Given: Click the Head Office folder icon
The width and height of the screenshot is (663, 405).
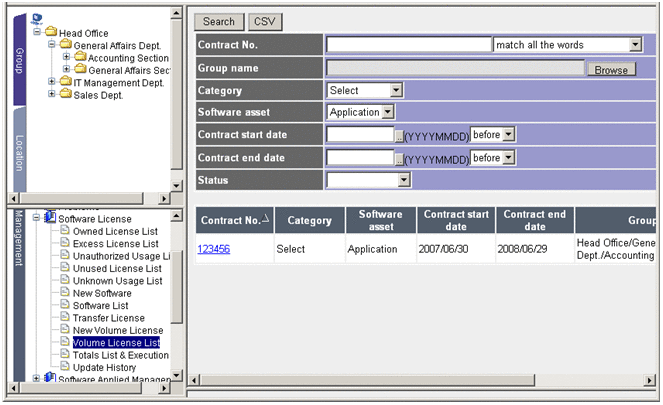Looking at the screenshot, I should click(51, 33).
